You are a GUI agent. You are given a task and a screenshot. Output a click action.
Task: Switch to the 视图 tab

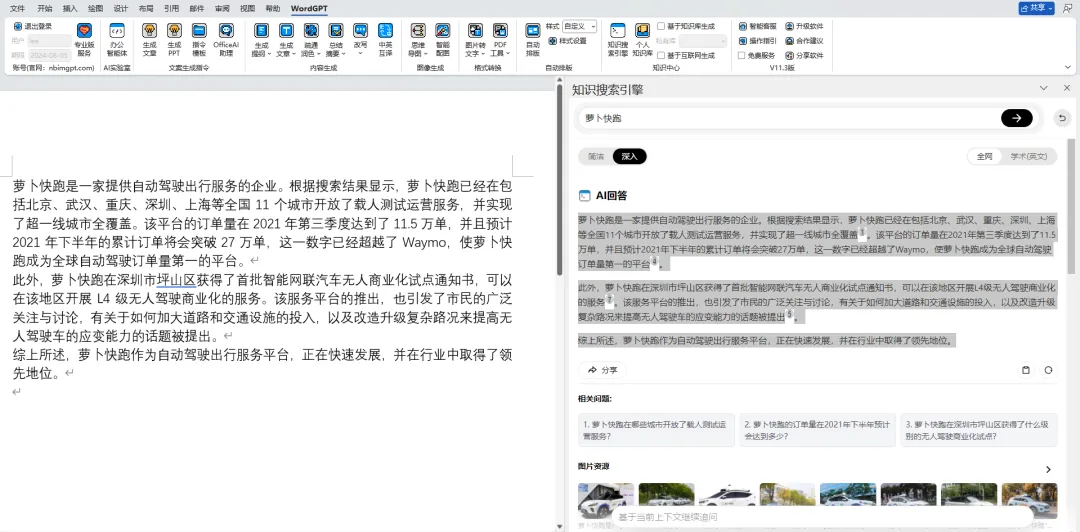pos(247,8)
